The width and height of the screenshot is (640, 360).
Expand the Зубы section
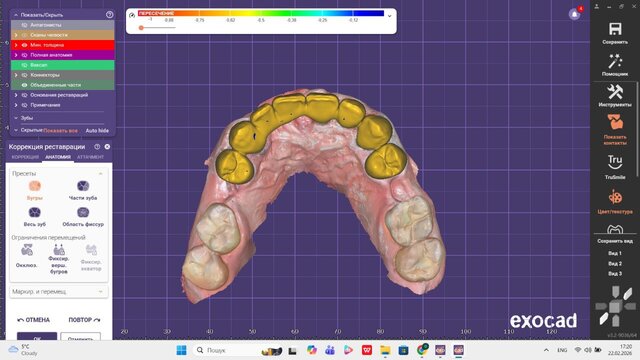pos(16,118)
